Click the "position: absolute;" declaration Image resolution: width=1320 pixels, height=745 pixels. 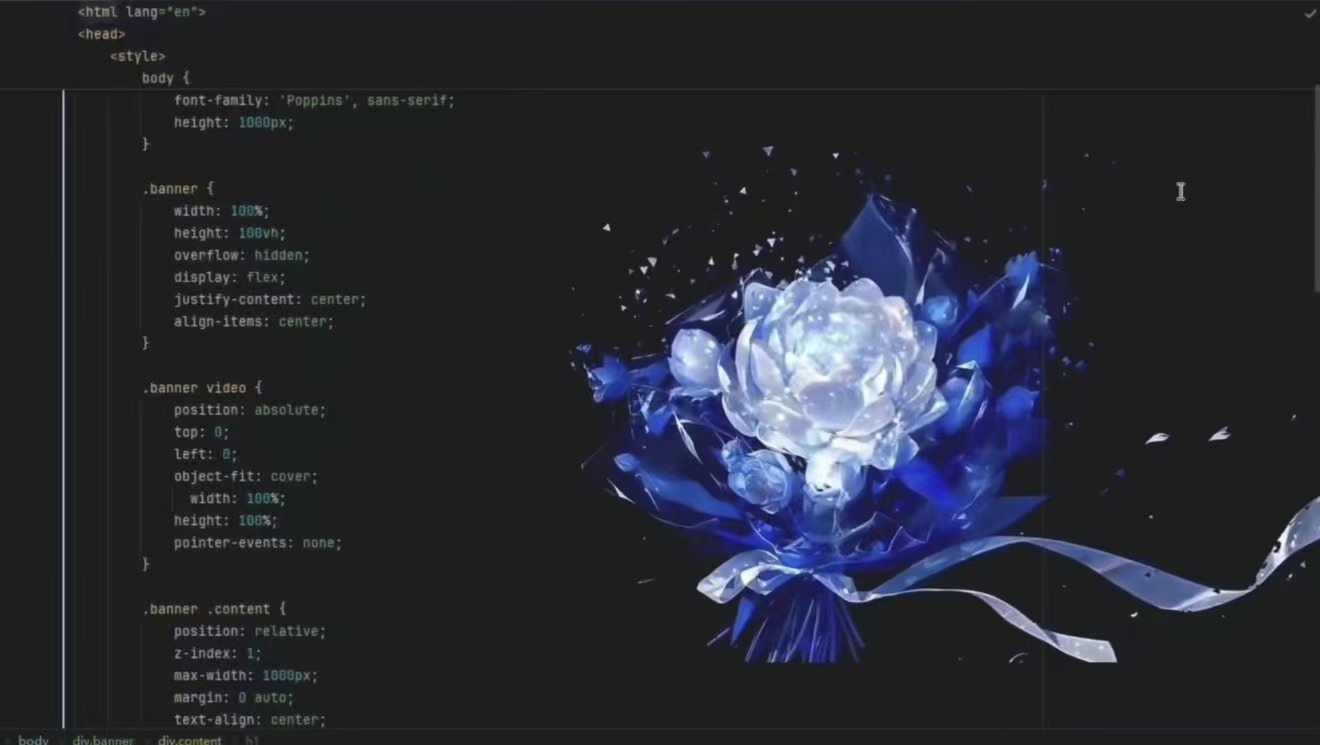coord(250,410)
